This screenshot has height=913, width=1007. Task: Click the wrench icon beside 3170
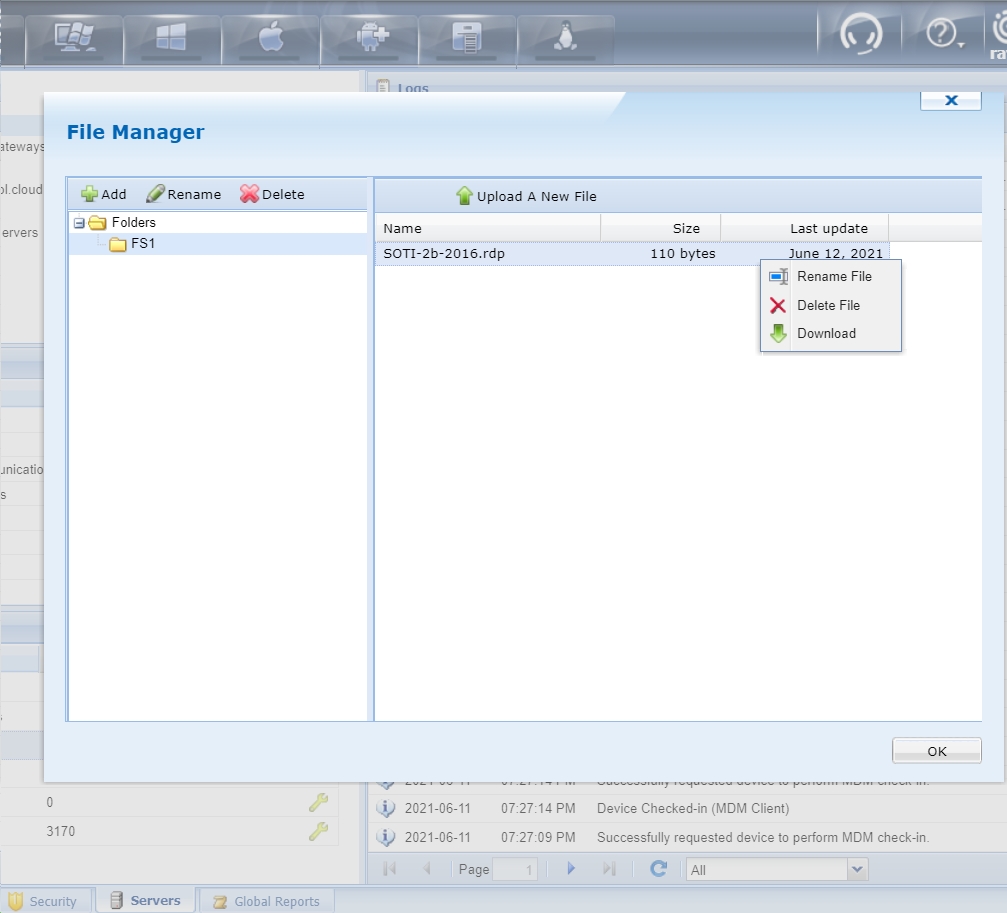pyautogui.click(x=318, y=831)
